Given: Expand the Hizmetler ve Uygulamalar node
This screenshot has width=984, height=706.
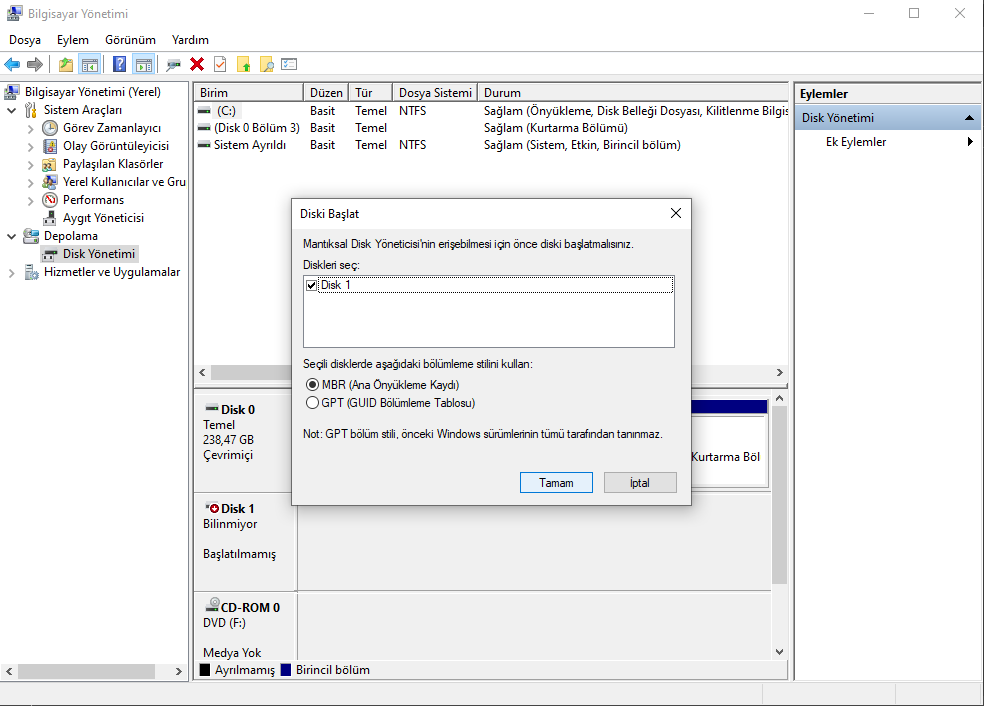Looking at the screenshot, I should pos(11,273).
